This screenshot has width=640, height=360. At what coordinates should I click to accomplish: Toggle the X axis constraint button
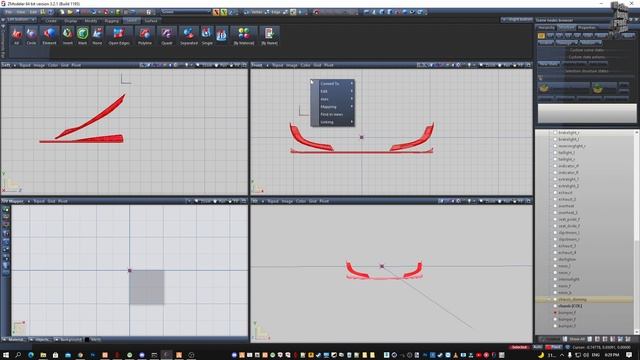(x=216, y=12)
